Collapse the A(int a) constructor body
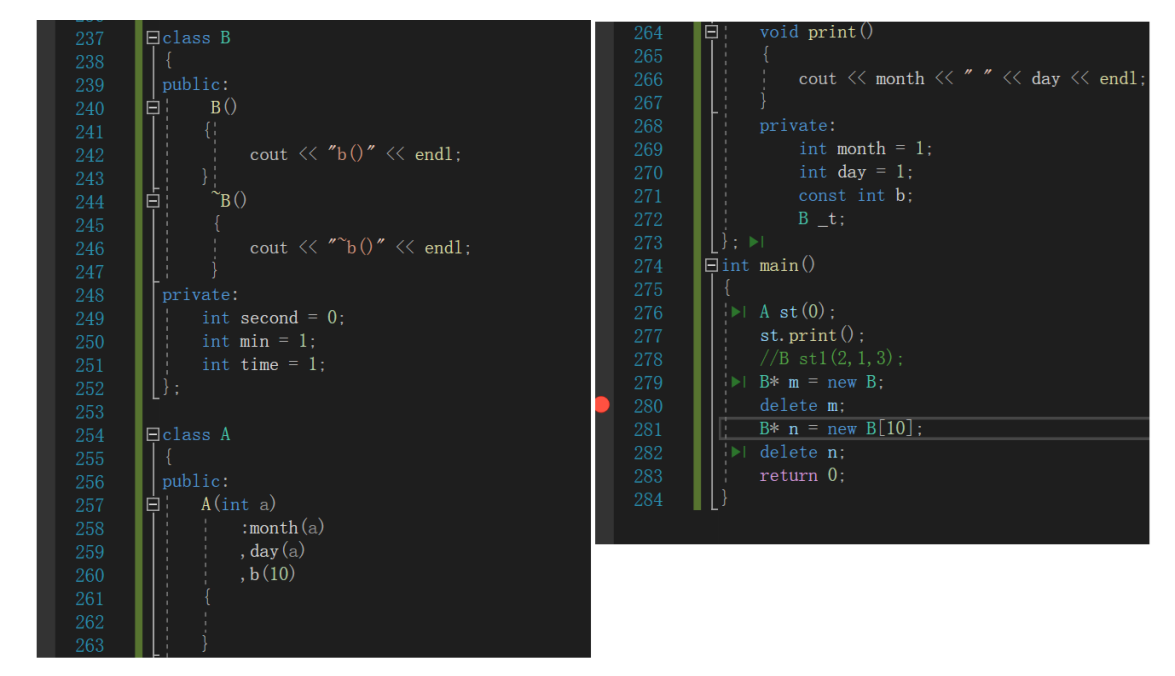Image resolution: width=1175 pixels, height=676 pixels. coord(152,504)
